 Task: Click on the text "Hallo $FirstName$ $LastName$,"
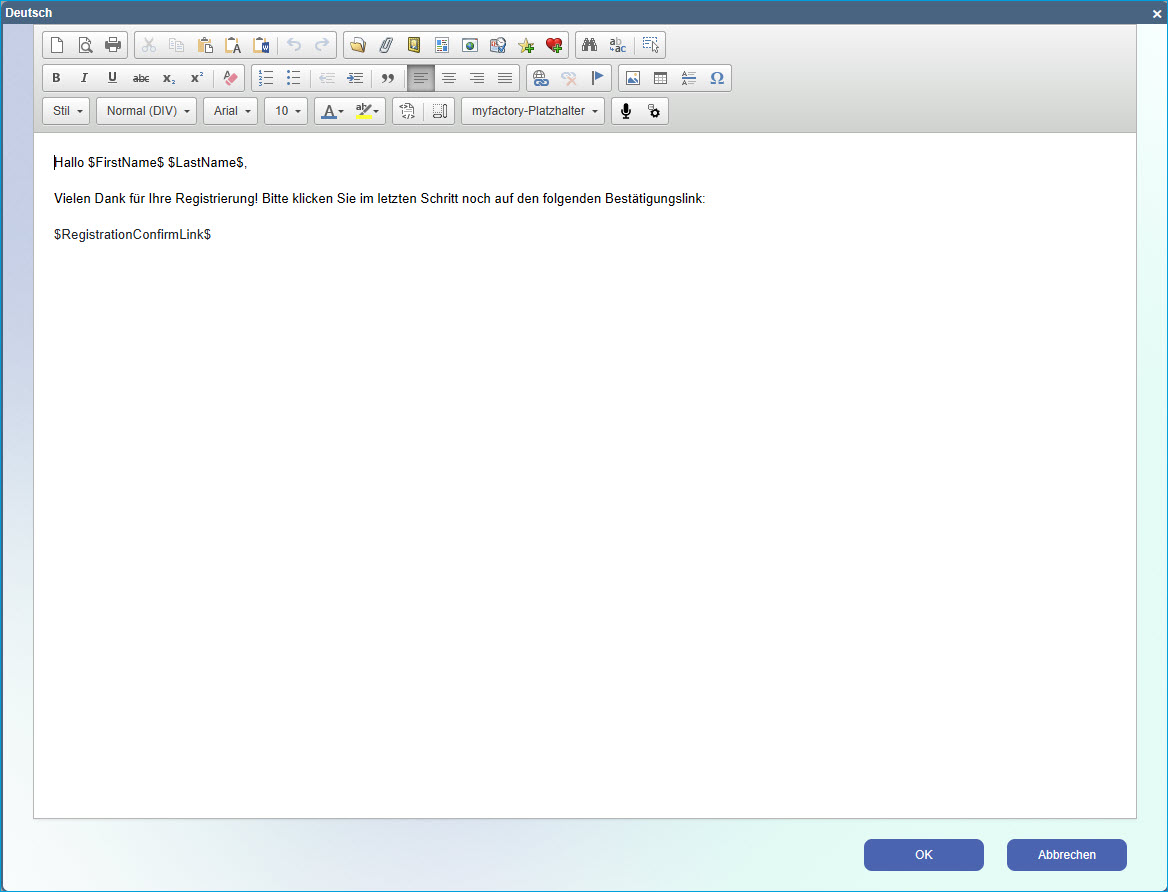tap(150, 162)
